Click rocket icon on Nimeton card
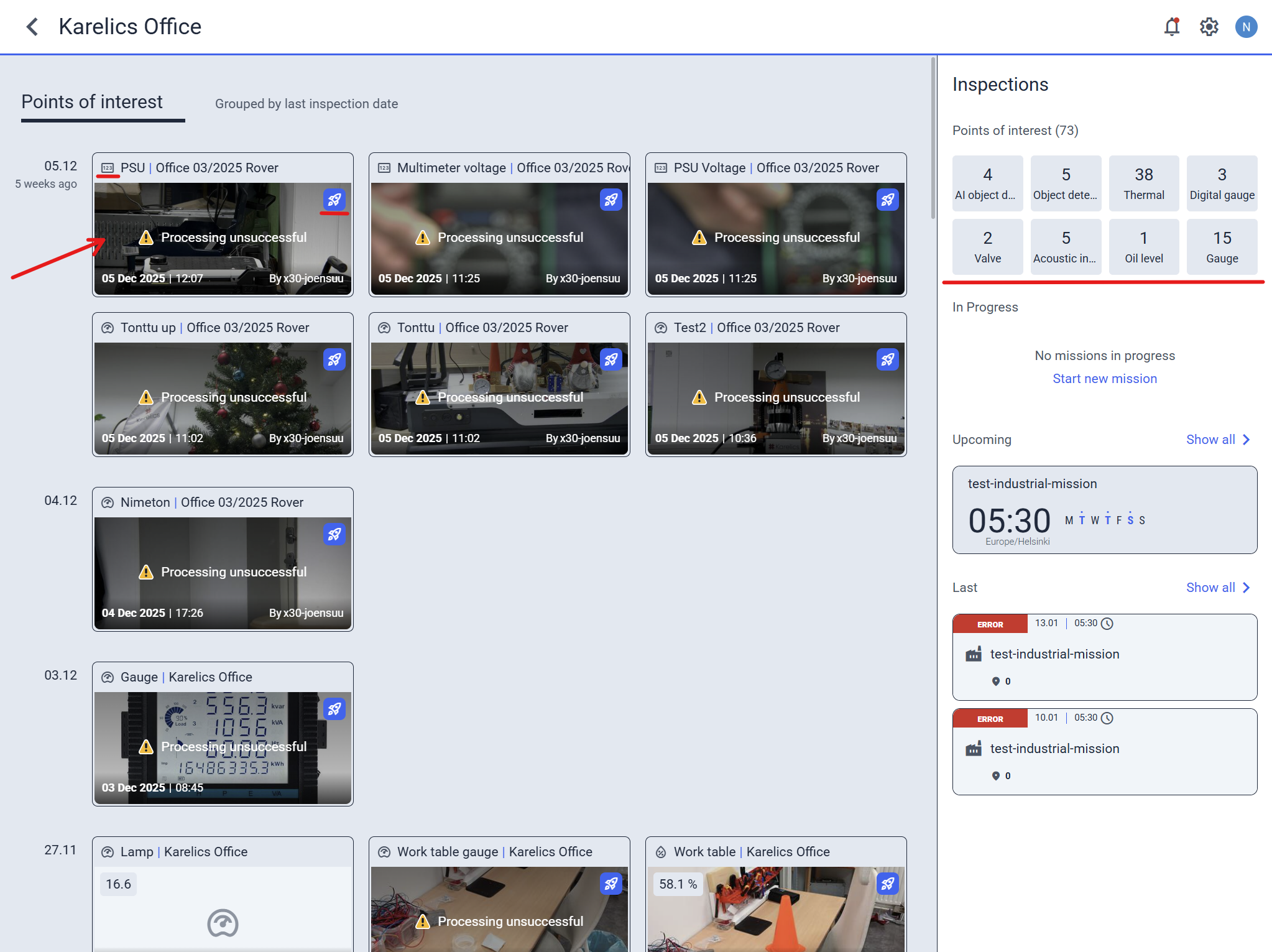 [334, 534]
